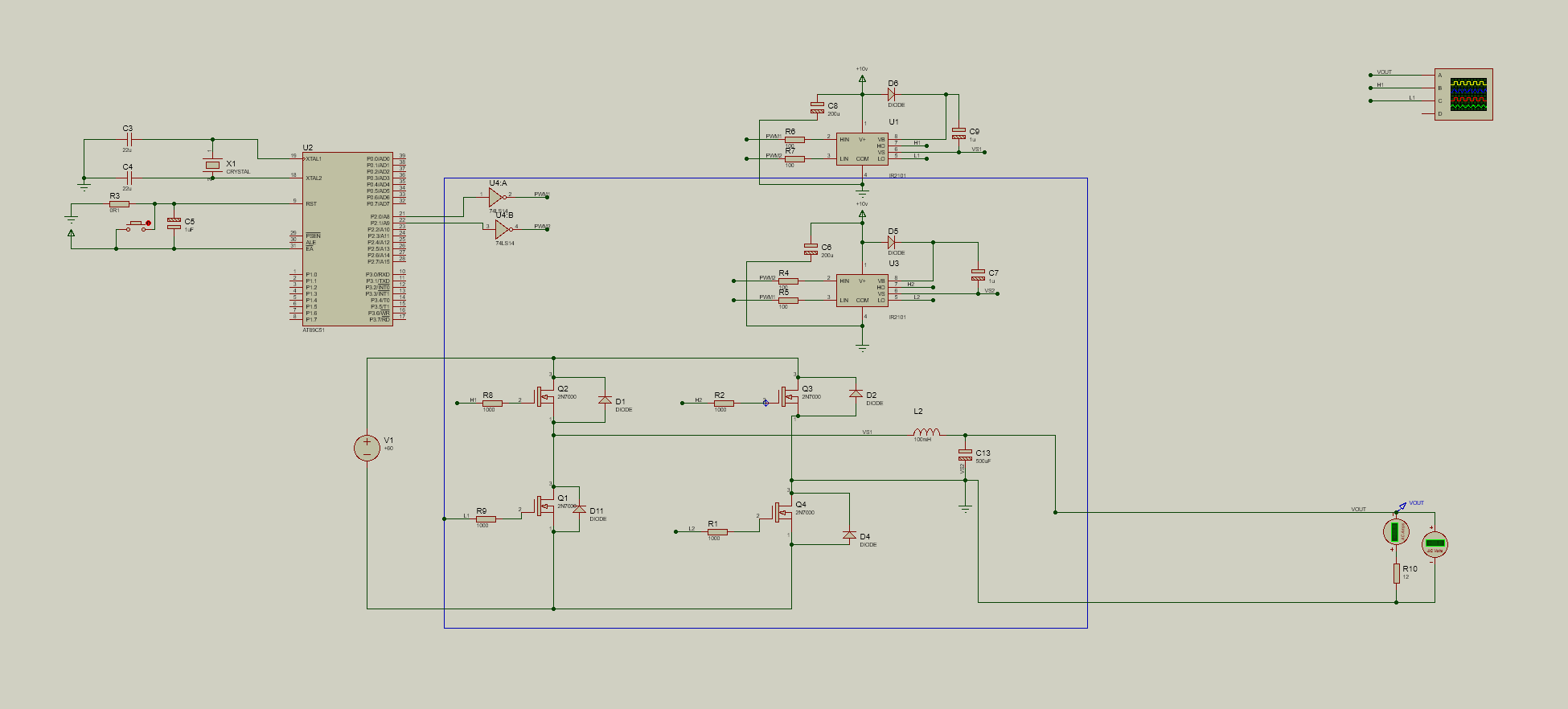Viewport: 1568px width, 709px height.
Task: Toggle the reset push-button switch
Action: click(x=138, y=226)
